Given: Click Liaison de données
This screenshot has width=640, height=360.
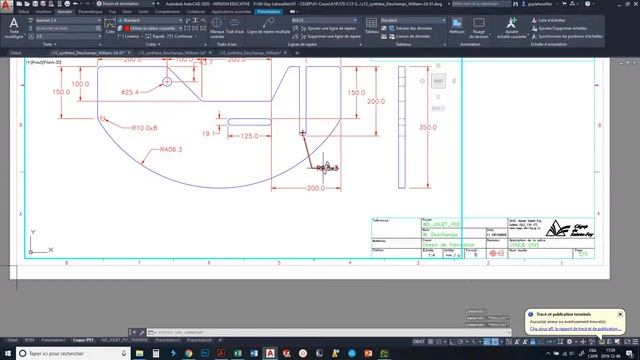Looking at the screenshot, I should coord(409,36).
